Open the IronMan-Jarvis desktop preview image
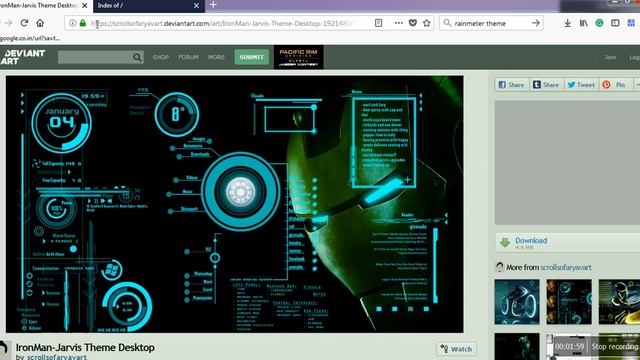The height and width of the screenshot is (360, 640). pyautogui.click(x=235, y=204)
